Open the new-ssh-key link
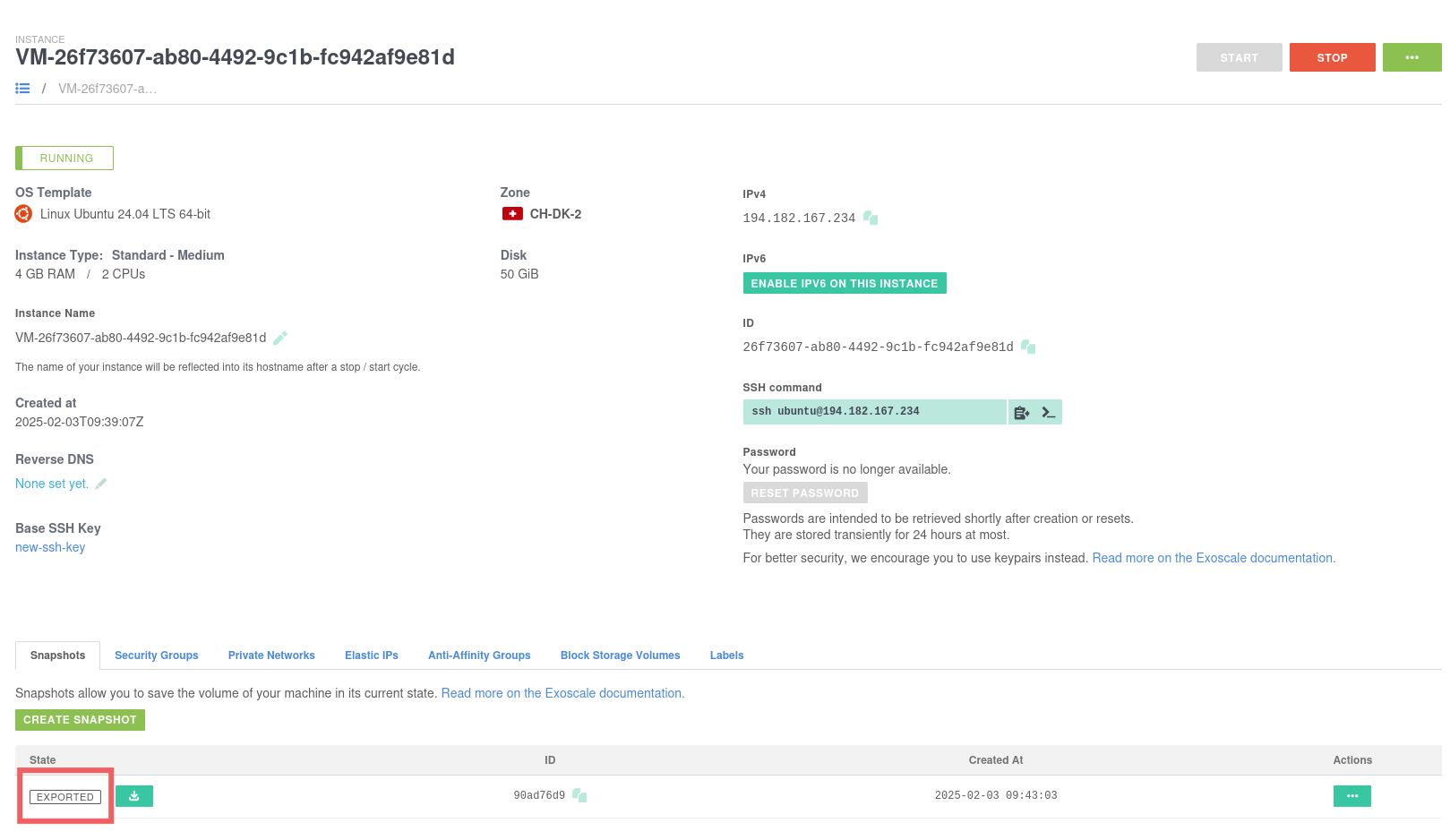1450x840 pixels. click(50, 547)
